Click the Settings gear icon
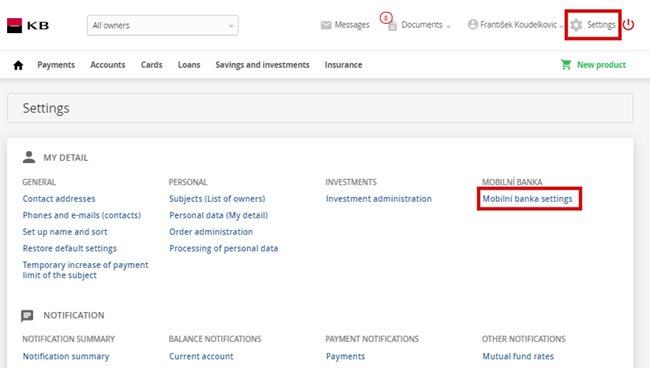 tap(576, 25)
